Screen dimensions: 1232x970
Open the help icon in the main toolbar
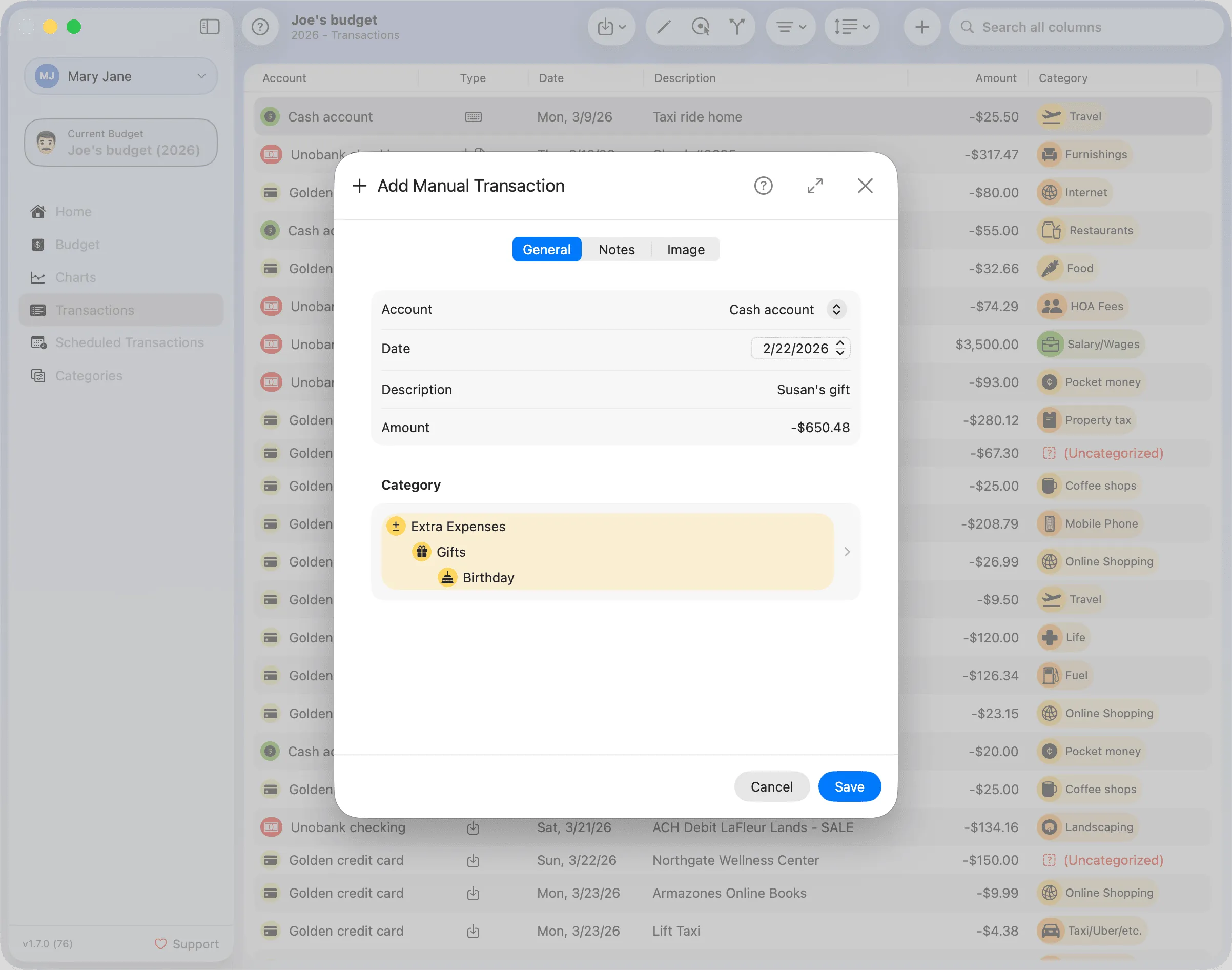tap(260, 27)
